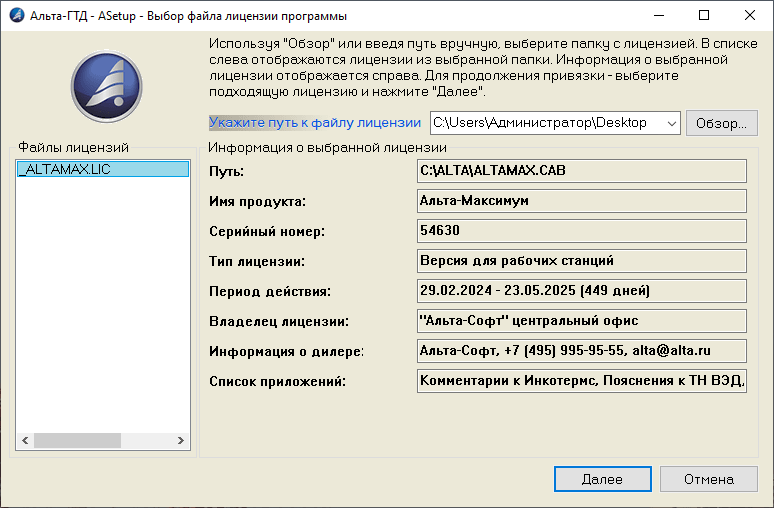
Task: Click the 'Укажите путь к файлу лицензии' label
Action: coord(315,123)
